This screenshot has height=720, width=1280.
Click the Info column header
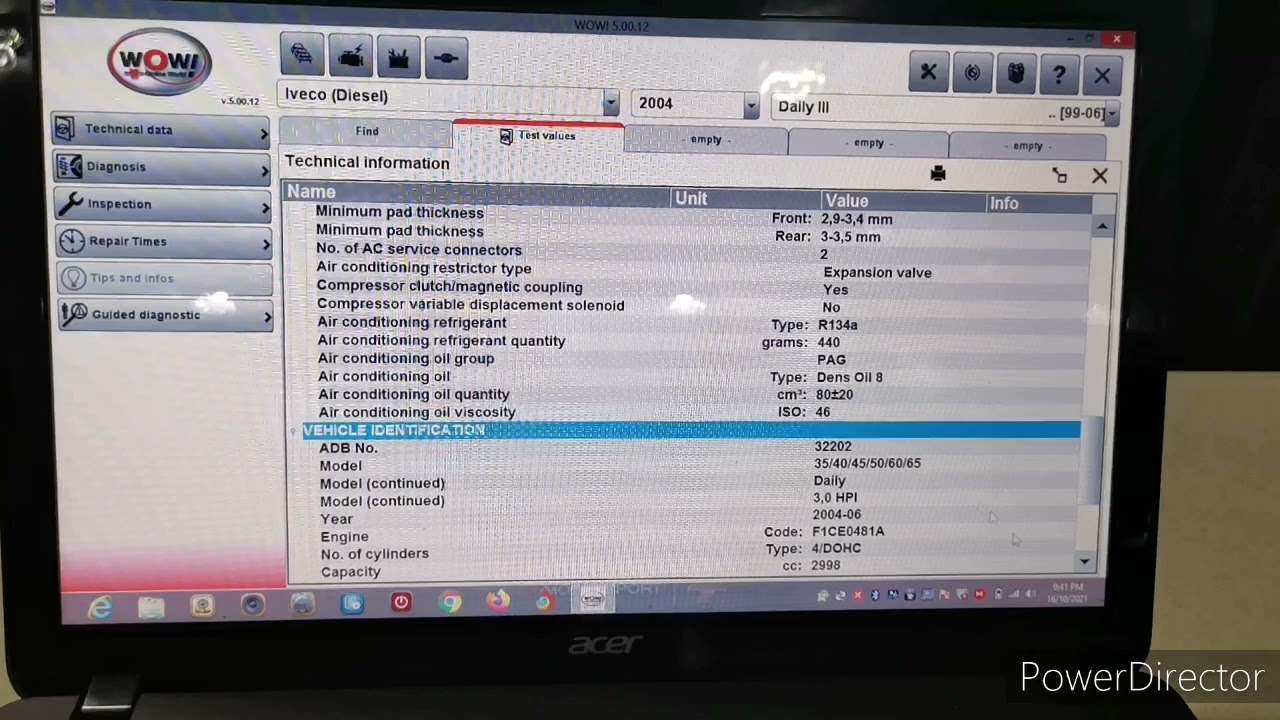pos(1039,203)
